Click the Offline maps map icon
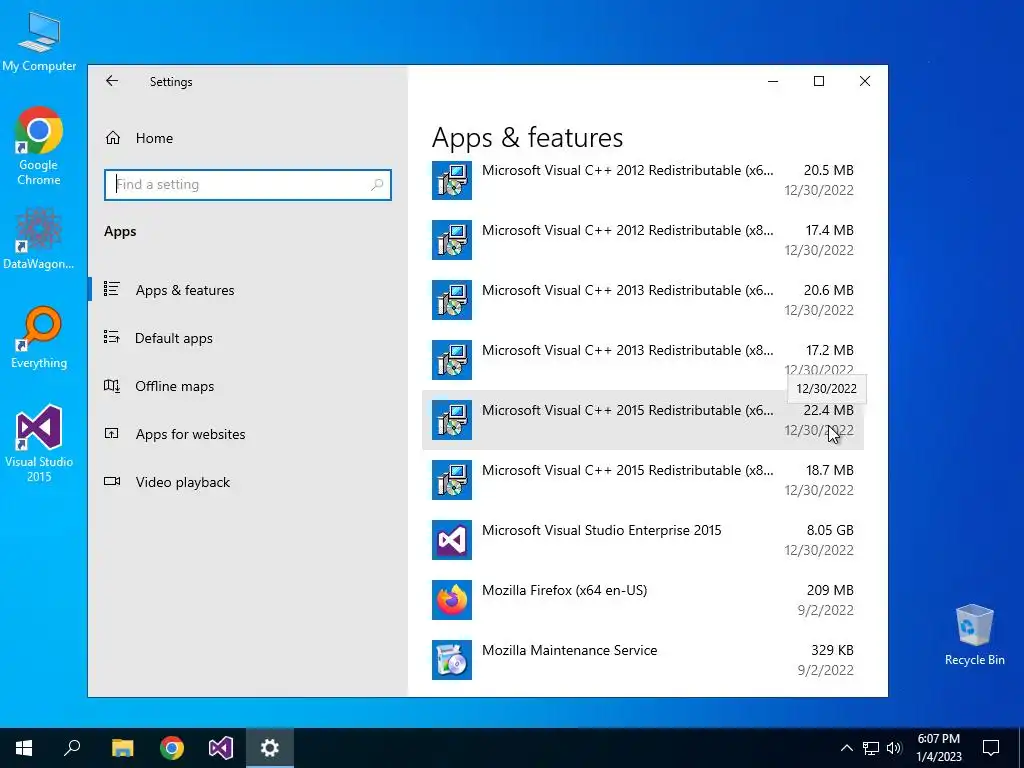 pyautogui.click(x=112, y=385)
